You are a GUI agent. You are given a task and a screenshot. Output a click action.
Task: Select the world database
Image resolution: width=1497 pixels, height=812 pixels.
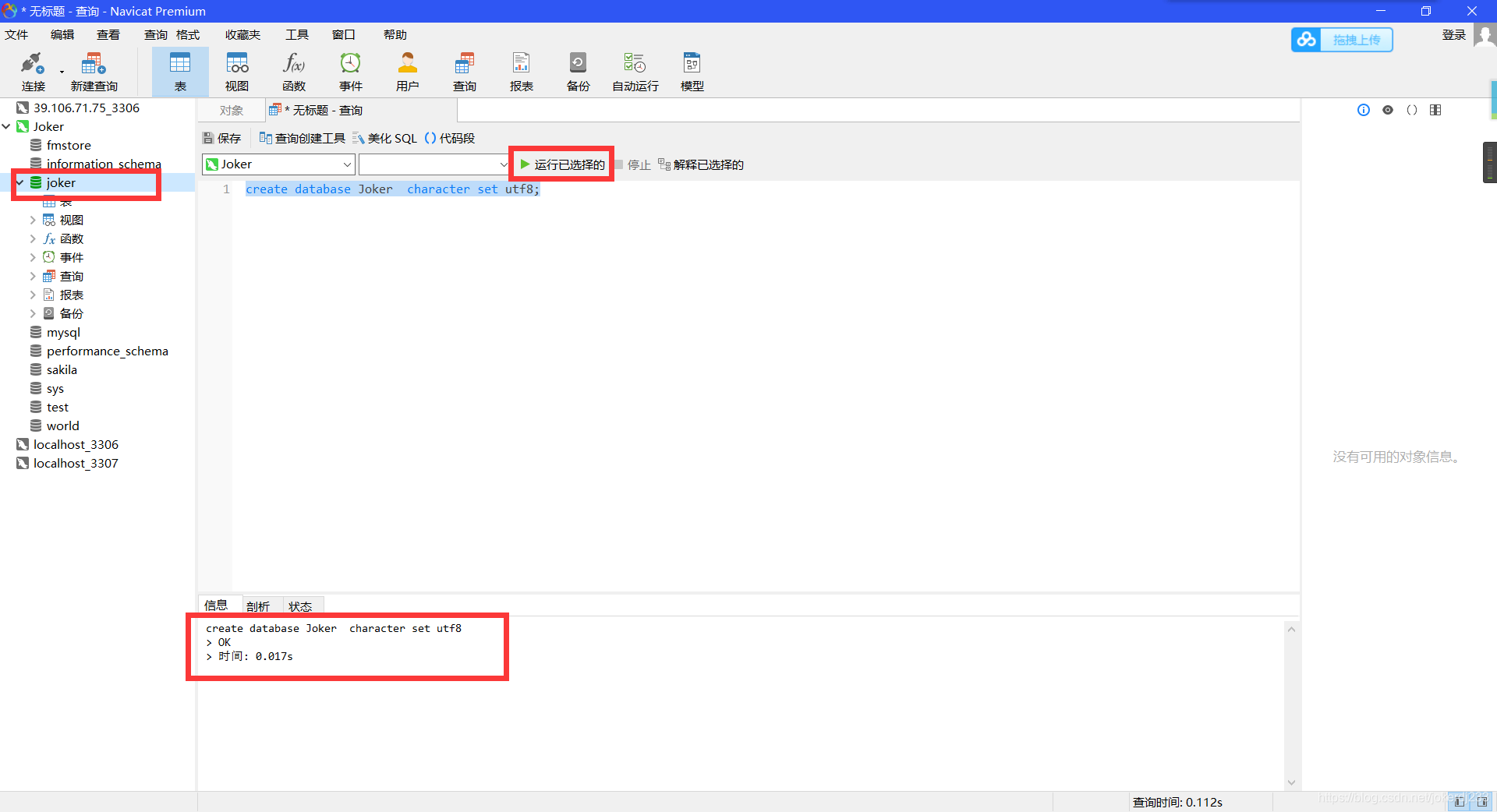tap(62, 426)
